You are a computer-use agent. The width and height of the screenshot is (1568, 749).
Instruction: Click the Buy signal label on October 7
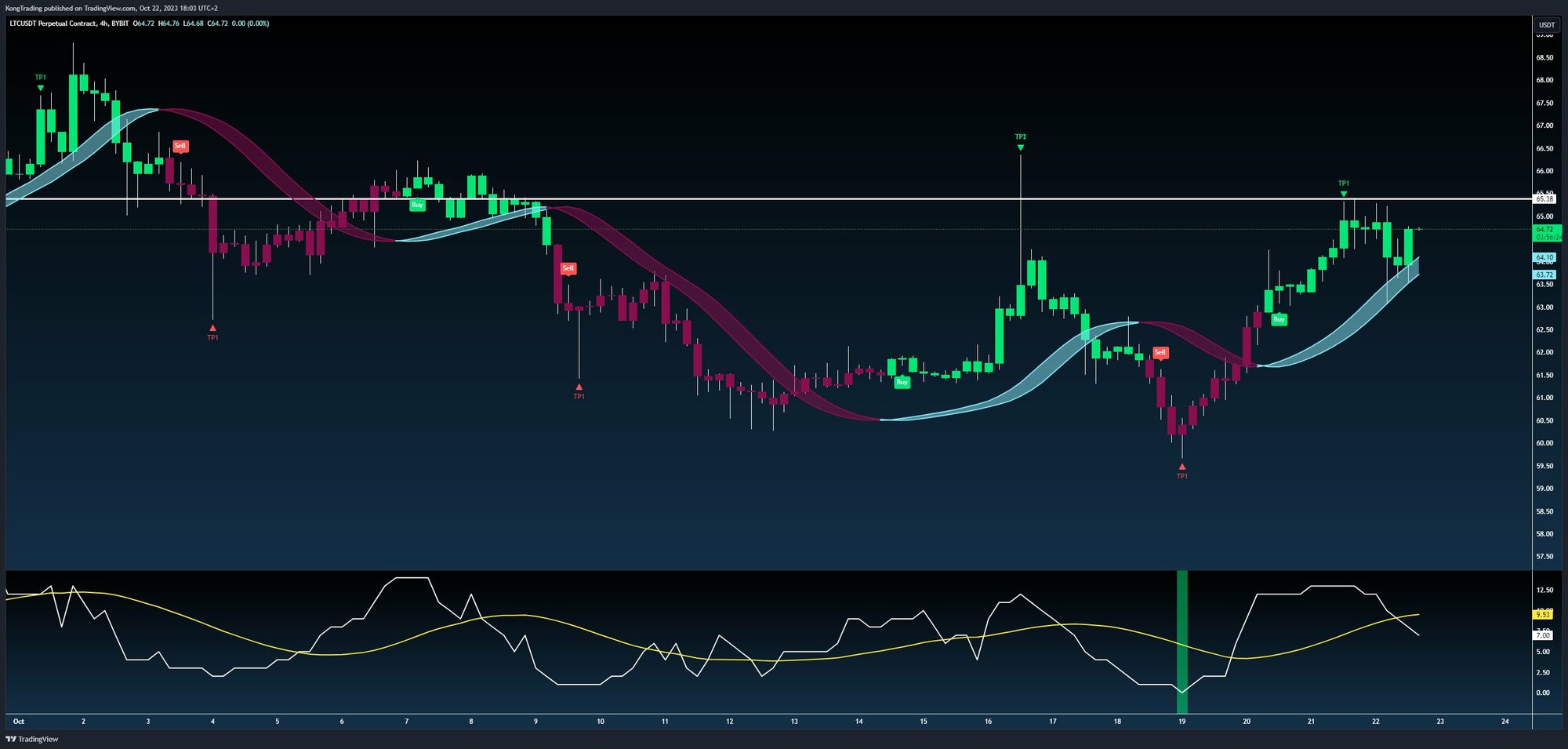tap(417, 205)
